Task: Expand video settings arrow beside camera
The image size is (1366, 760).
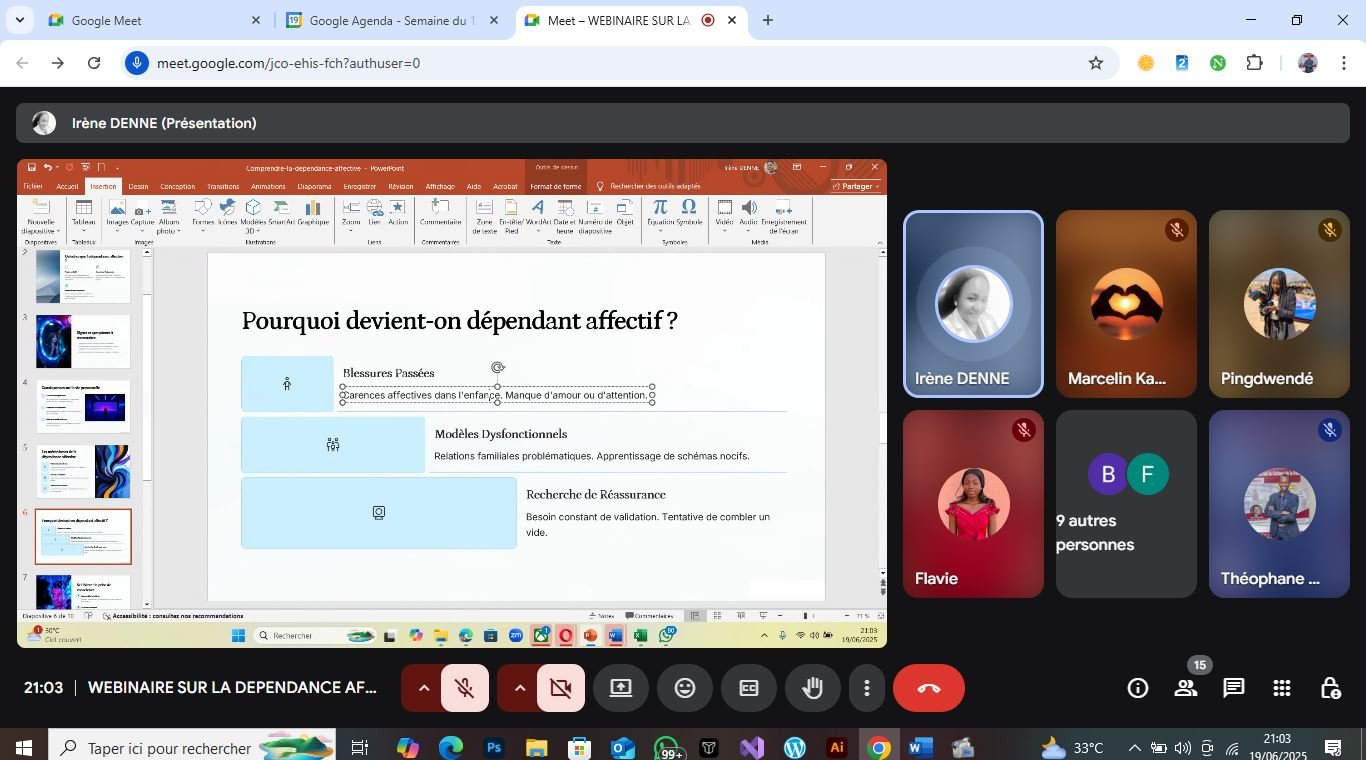Action: click(x=519, y=688)
